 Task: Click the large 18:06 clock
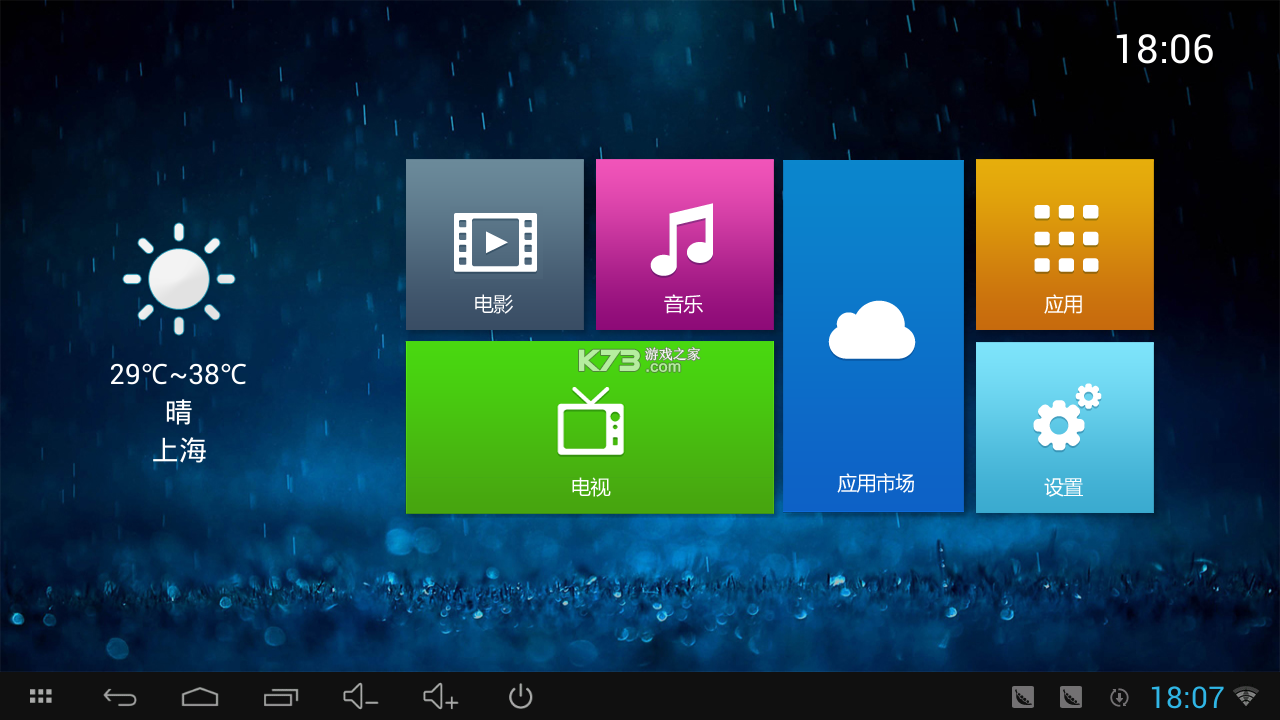click(x=1164, y=49)
